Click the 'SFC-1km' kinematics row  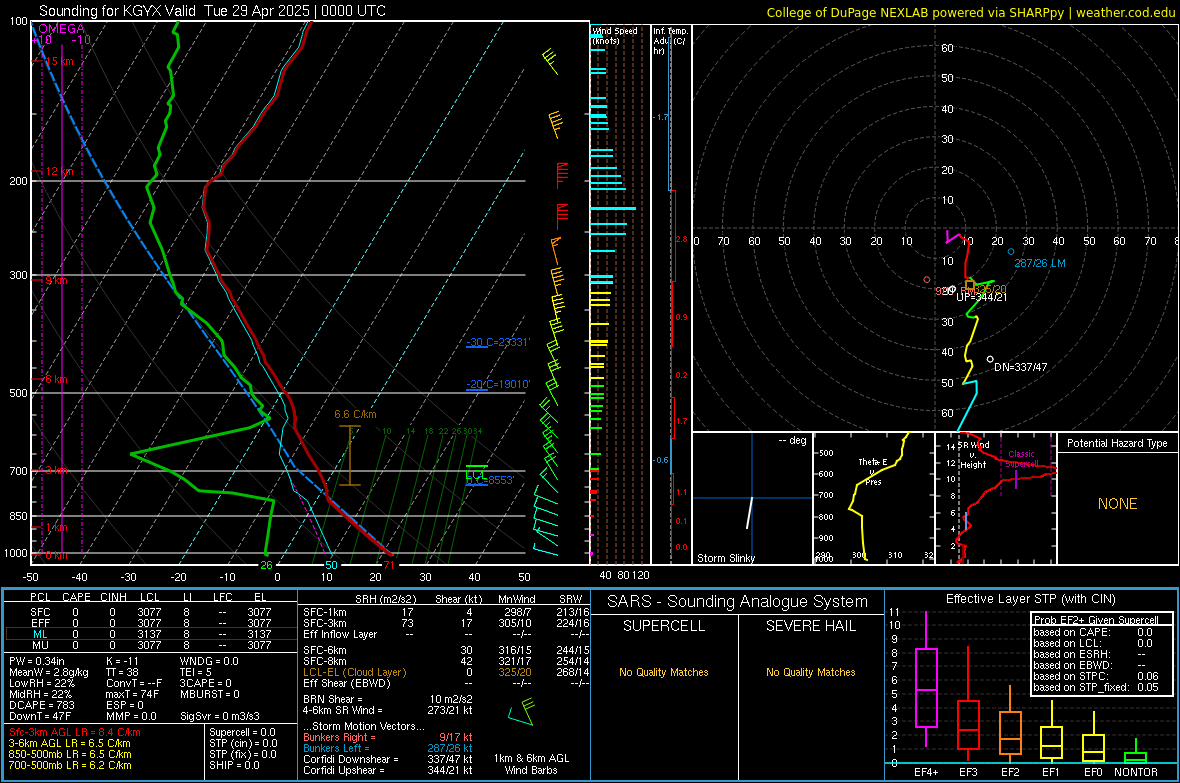pos(446,613)
